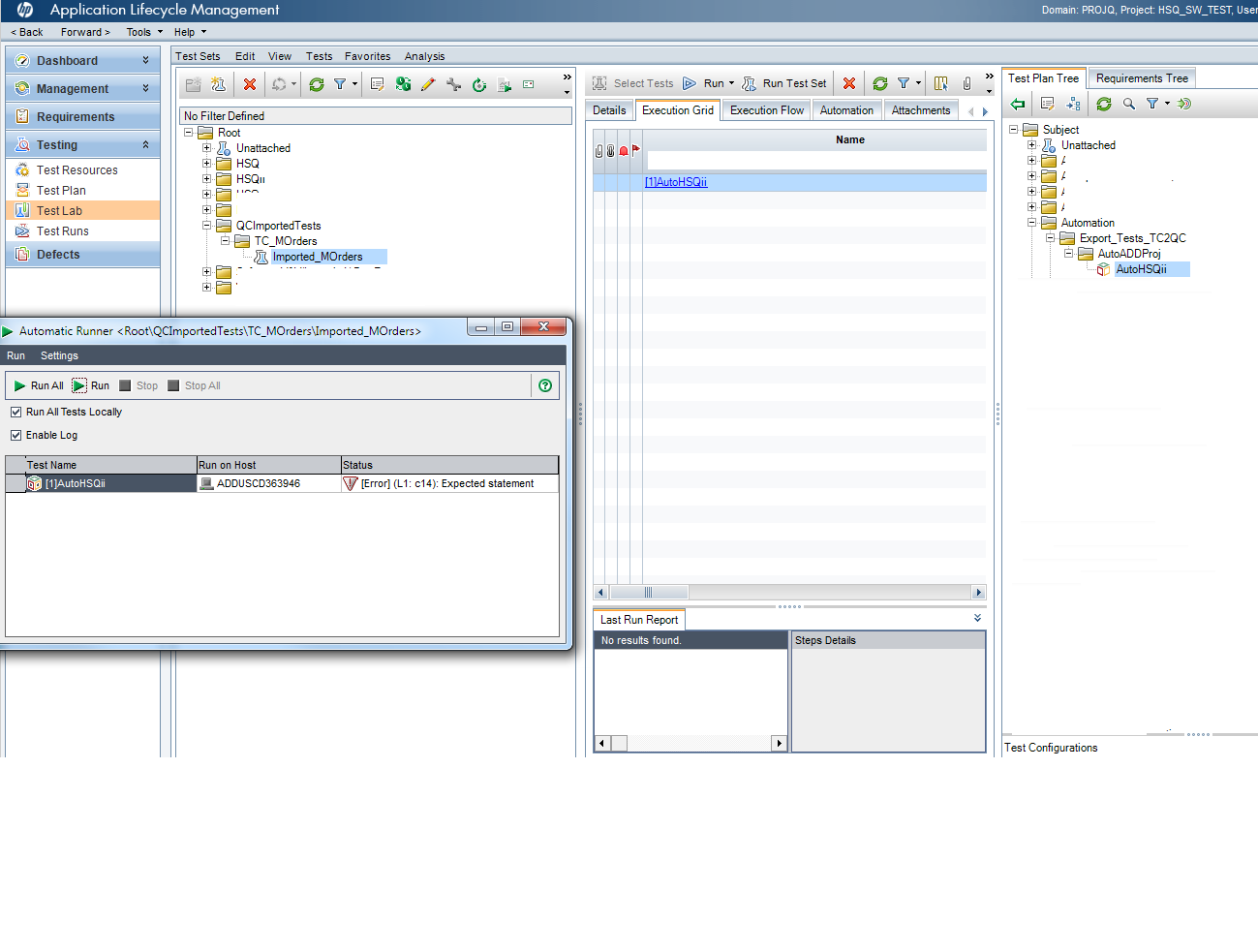The image size is (1258, 952).
Task: Open the Requirements Tree tab
Action: pyautogui.click(x=1141, y=78)
